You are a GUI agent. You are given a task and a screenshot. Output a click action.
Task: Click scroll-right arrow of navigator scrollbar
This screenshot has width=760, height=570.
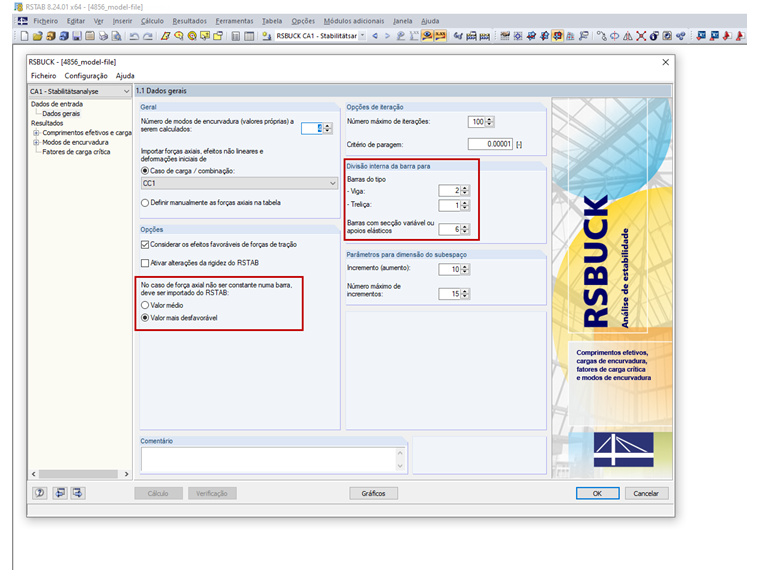click(126, 474)
